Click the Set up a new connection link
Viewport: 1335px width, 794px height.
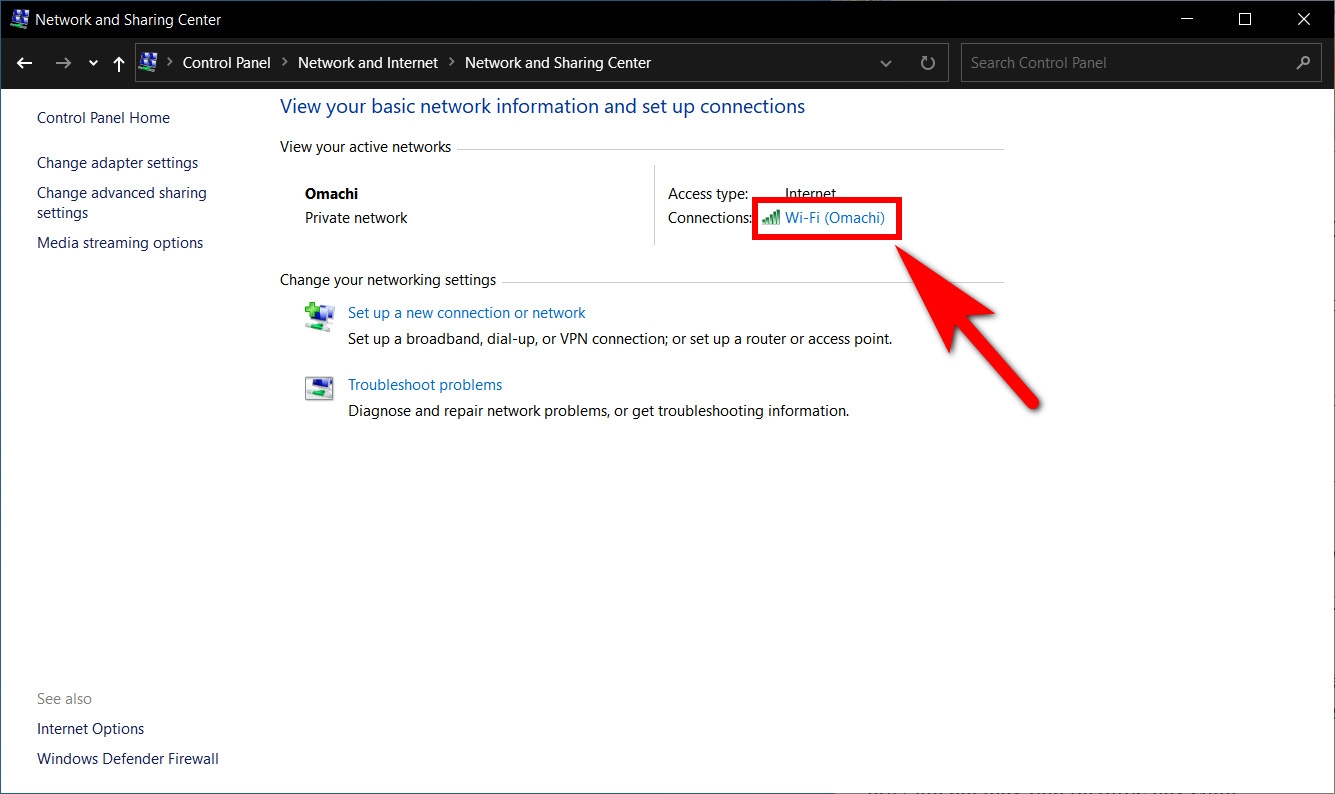(467, 313)
